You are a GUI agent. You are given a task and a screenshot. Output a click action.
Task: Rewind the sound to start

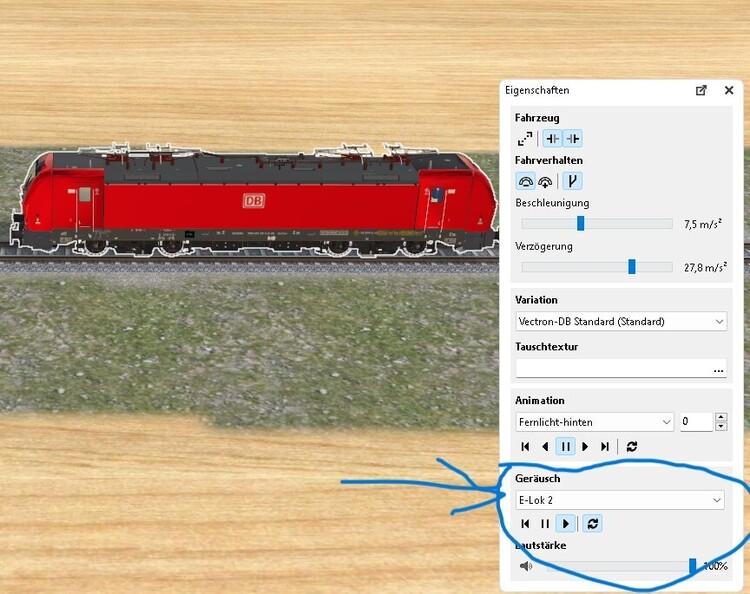[x=525, y=524]
